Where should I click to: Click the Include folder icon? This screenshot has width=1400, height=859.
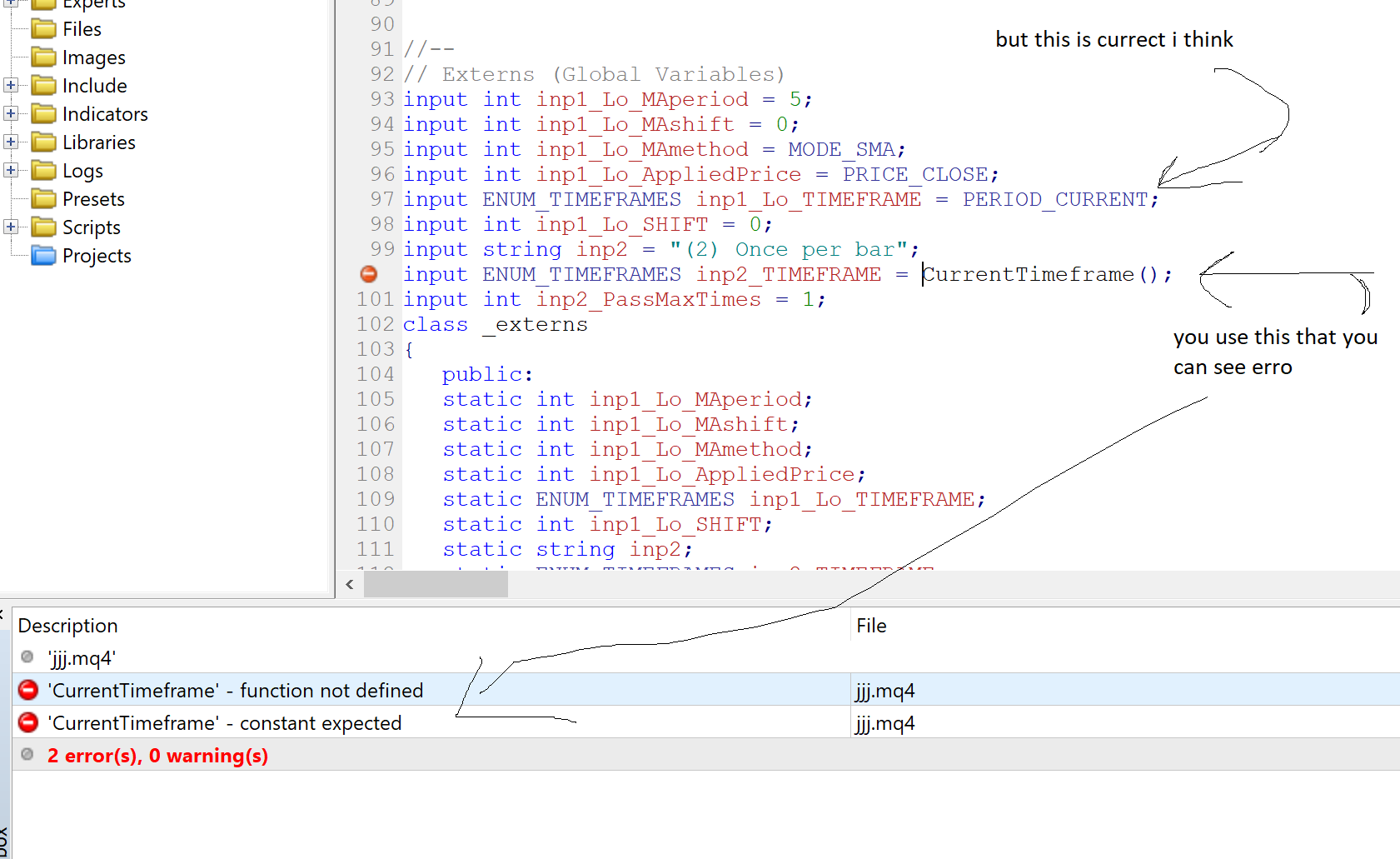tap(43, 86)
